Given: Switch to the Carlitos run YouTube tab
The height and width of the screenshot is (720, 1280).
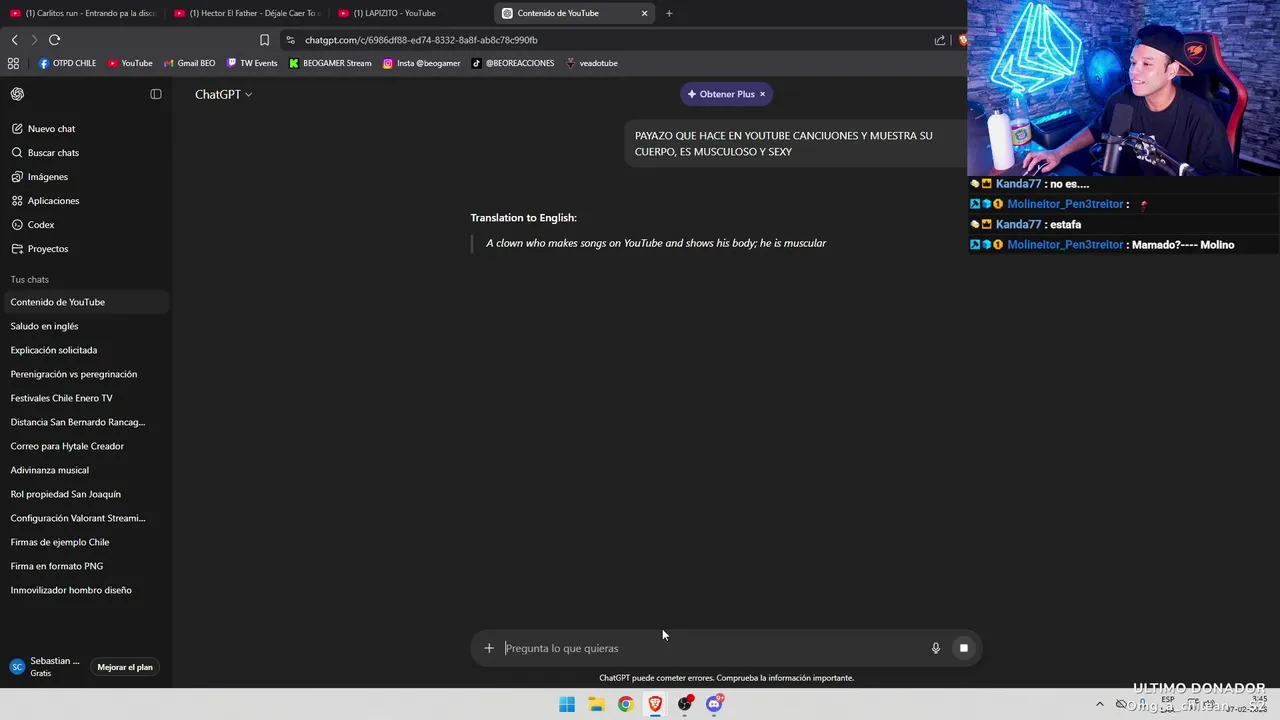Looking at the screenshot, I should pos(82,13).
